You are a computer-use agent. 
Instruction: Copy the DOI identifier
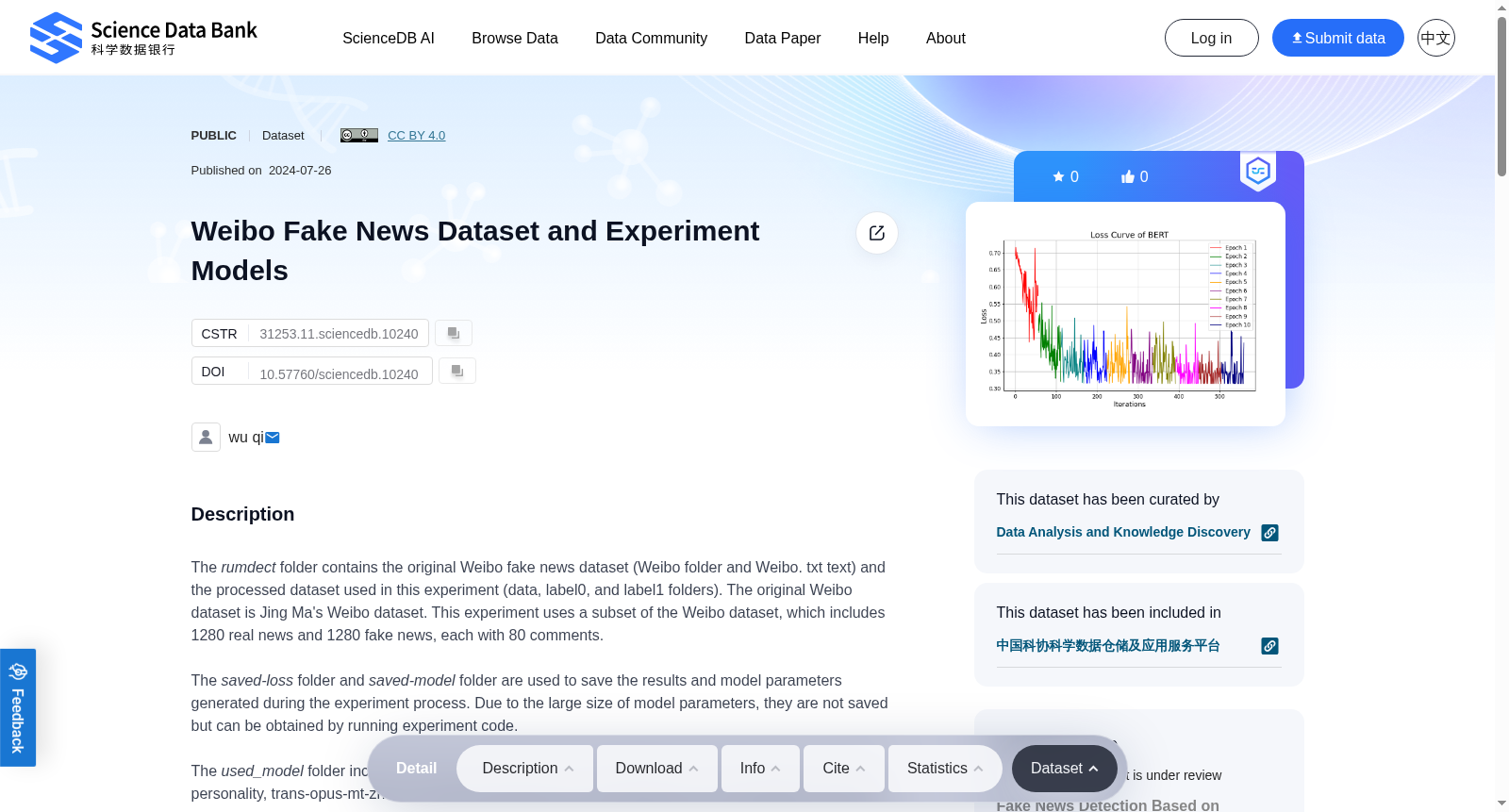click(457, 371)
